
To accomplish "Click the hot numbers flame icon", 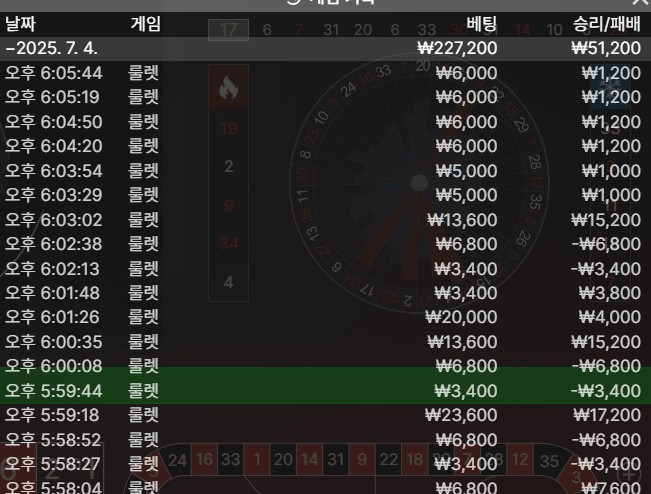I will click(x=228, y=89).
